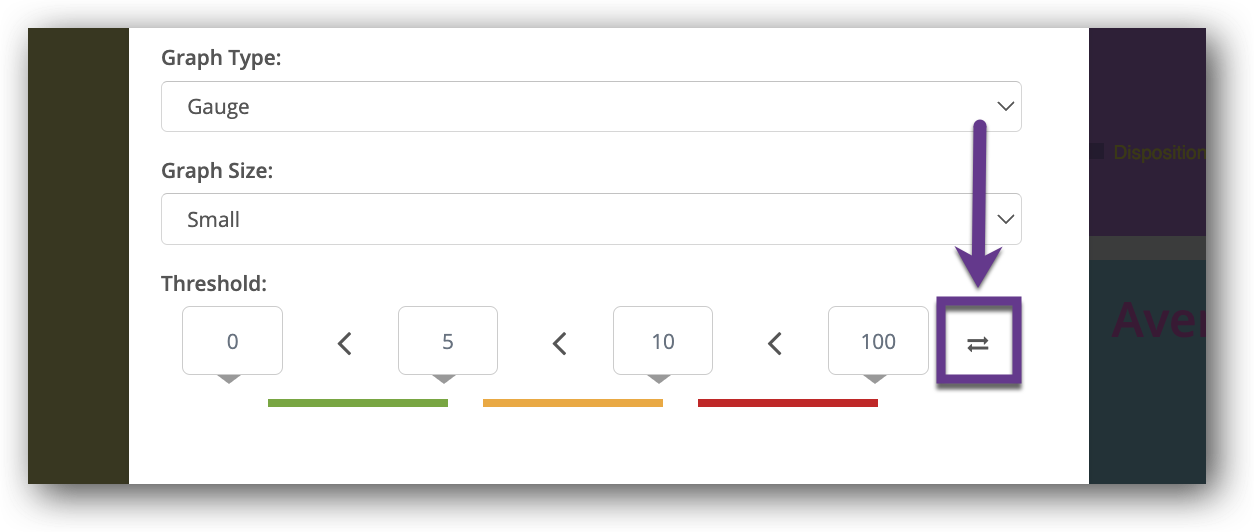Click threshold field with value 0
Screen dimensions: 1254x532
click(x=232, y=341)
